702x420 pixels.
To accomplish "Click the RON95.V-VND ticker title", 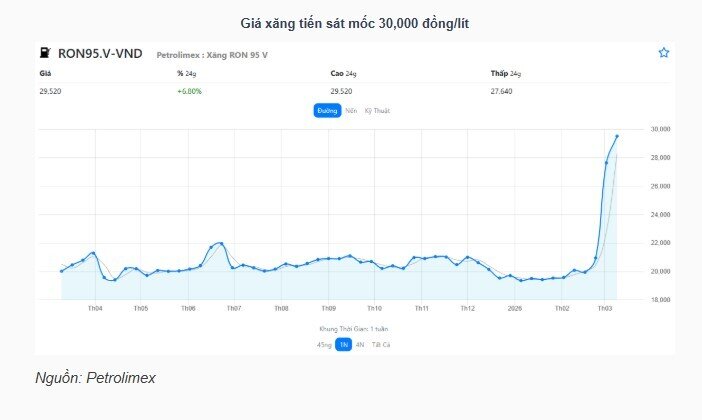I will (100, 53).
